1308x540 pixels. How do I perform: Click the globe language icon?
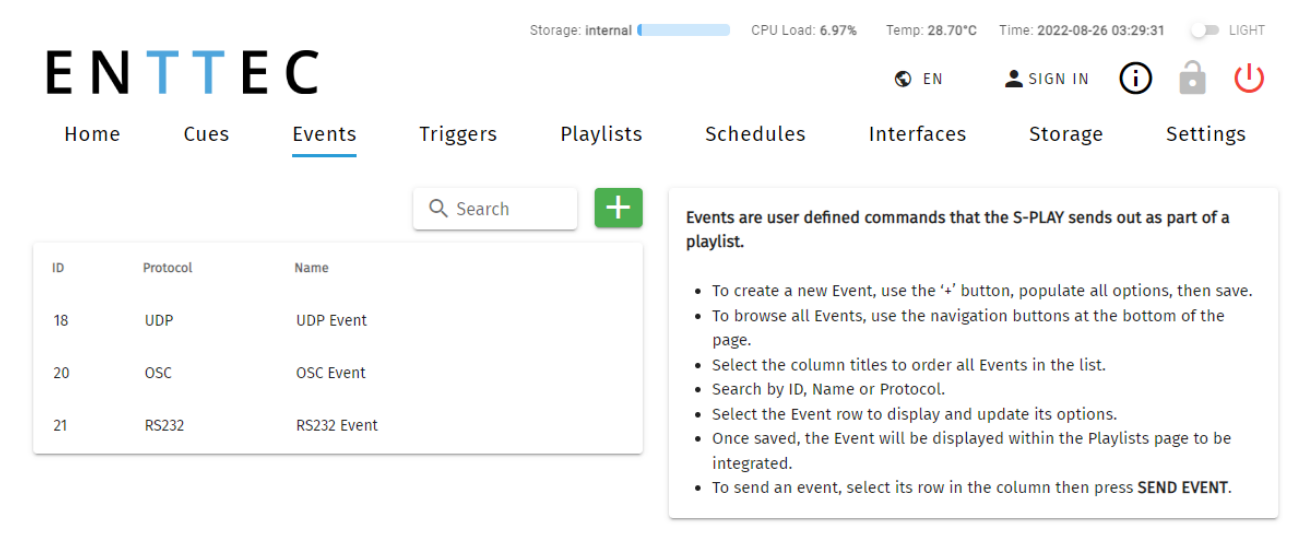click(x=903, y=79)
